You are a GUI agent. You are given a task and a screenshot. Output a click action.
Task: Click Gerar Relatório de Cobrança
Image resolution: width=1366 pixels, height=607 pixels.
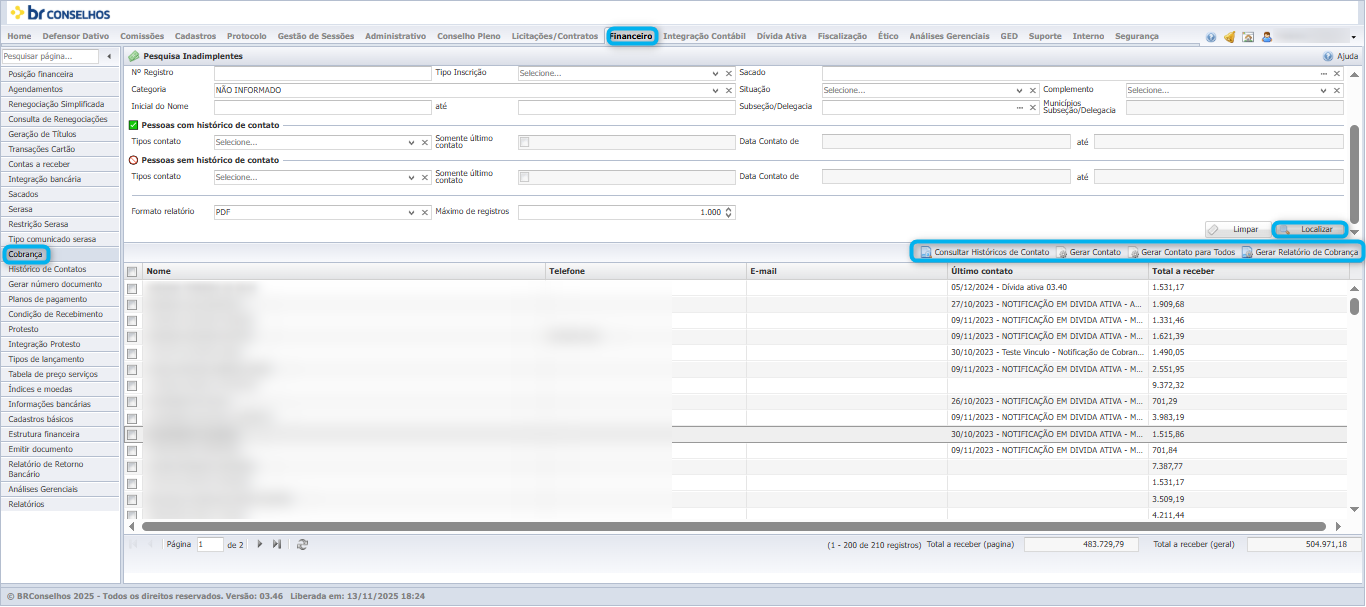1300,252
